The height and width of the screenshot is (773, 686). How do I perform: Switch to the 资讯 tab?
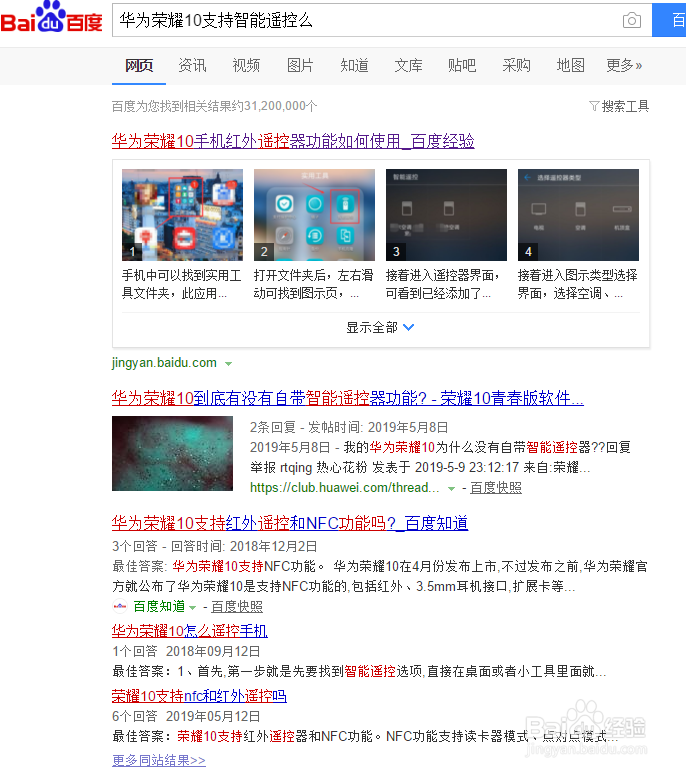(x=192, y=66)
